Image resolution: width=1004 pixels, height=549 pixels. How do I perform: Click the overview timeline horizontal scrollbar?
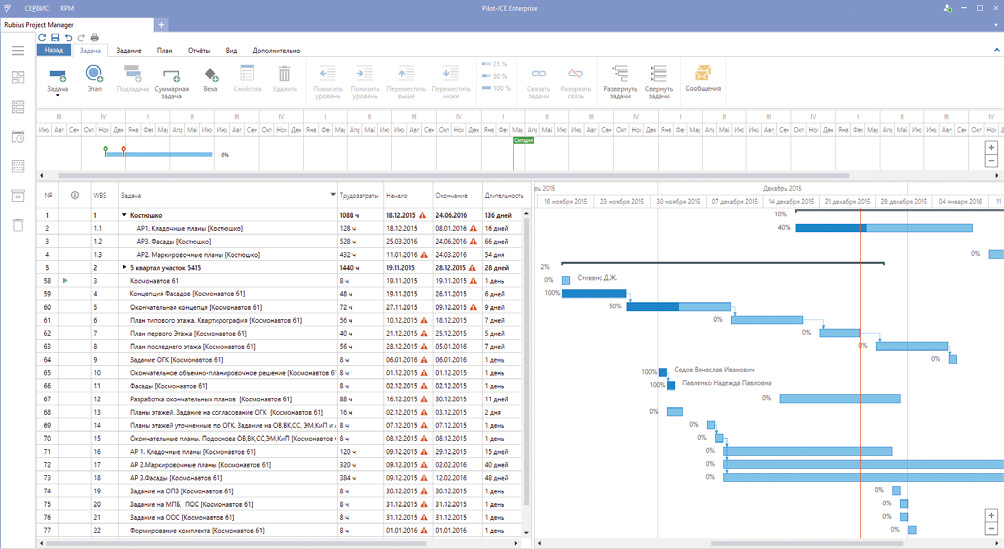[453, 176]
